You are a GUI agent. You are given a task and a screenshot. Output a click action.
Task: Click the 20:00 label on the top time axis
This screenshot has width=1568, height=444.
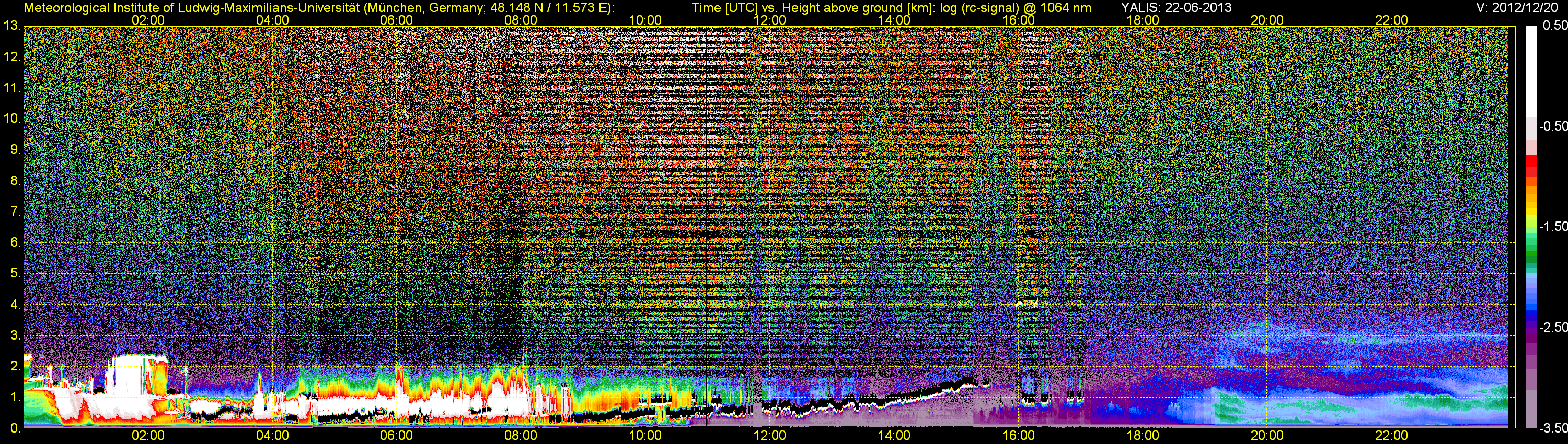(x=1267, y=20)
